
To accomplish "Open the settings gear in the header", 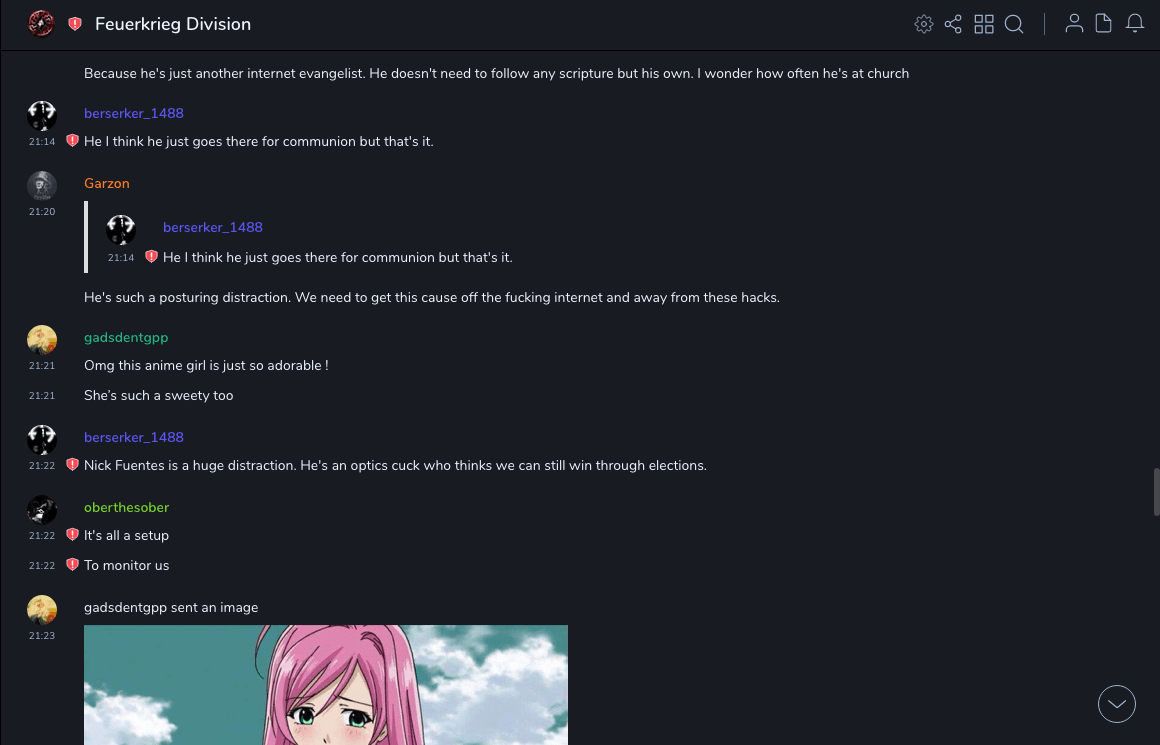I will (924, 24).
